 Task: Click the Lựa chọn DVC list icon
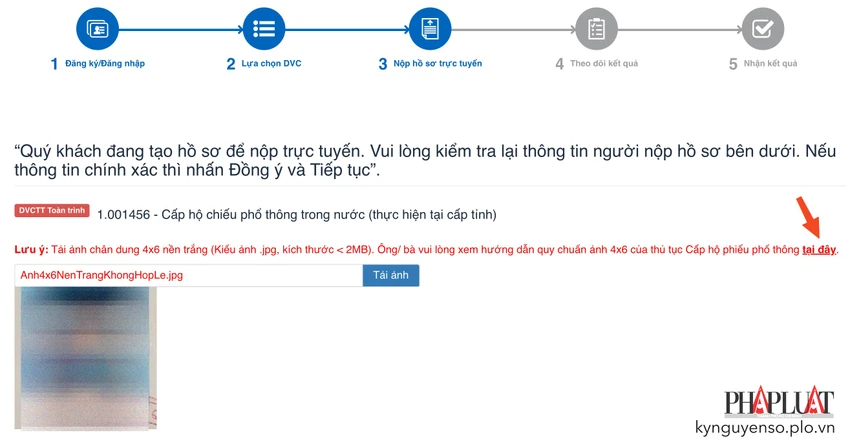pos(264,29)
